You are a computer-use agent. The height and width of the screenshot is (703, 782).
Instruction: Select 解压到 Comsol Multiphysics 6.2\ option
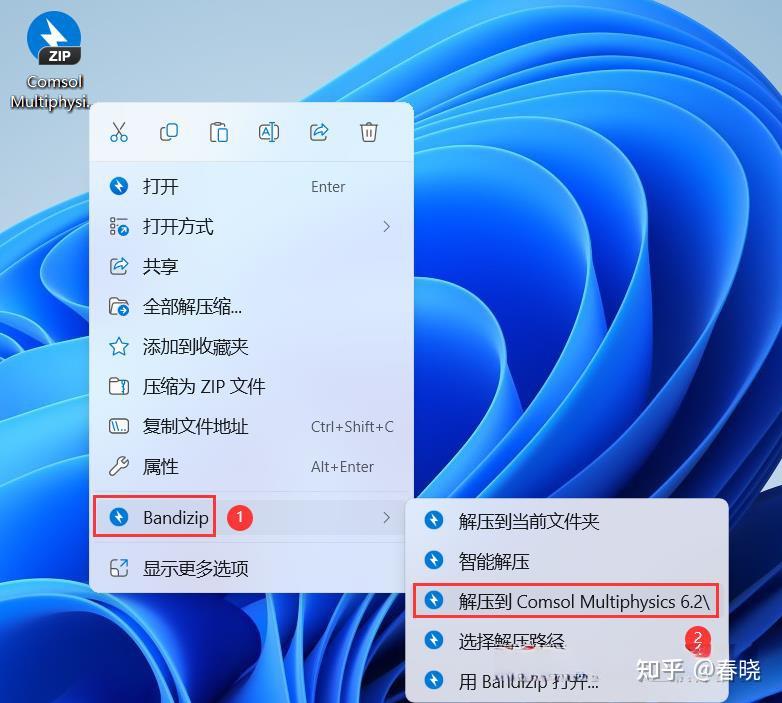[567, 601]
